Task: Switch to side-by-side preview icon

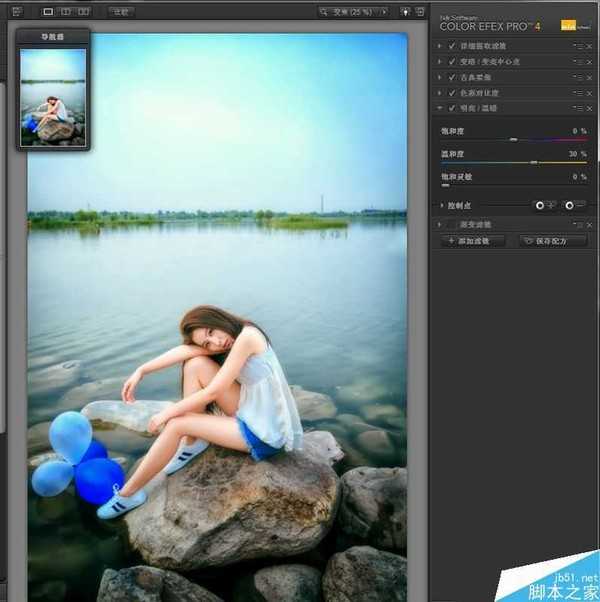Action: click(84, 12)
